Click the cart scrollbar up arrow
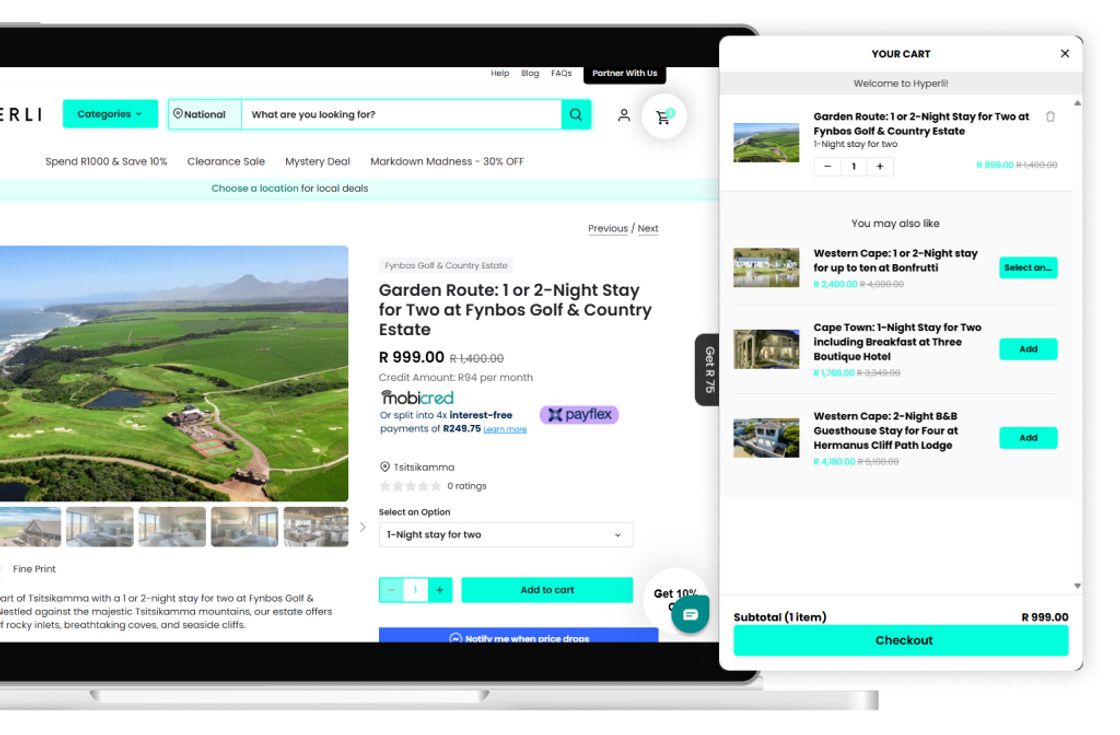This screenshot has height=735, width=1120. (1077, 104)
